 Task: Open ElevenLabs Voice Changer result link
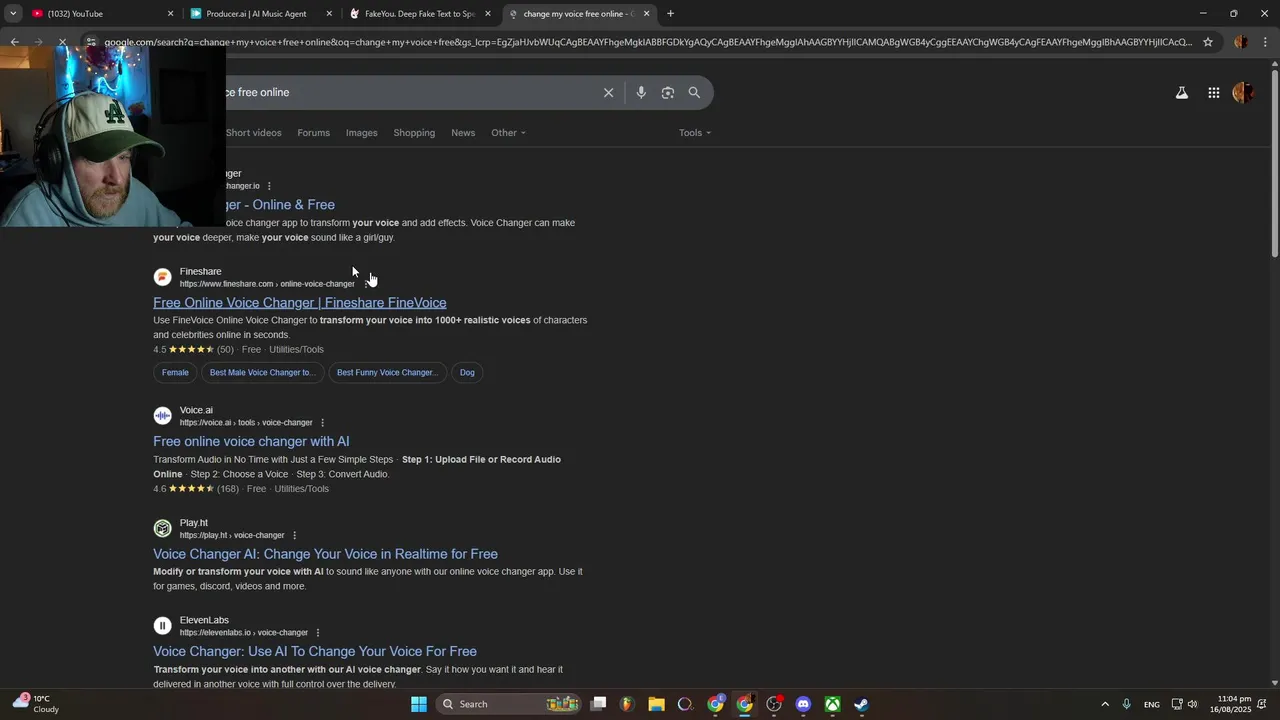pyautogui.click(x=315, y=651)
